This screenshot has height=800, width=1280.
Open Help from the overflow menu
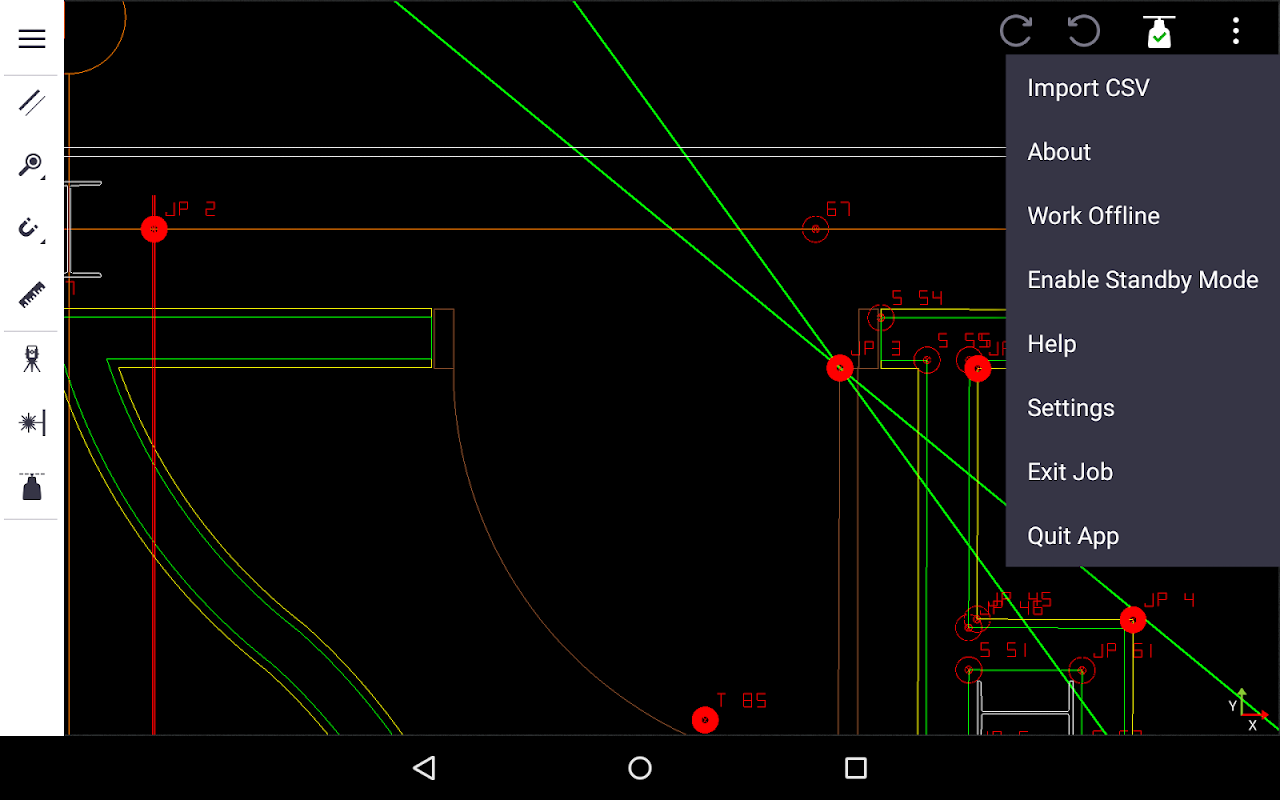(x=1143, y=344)
